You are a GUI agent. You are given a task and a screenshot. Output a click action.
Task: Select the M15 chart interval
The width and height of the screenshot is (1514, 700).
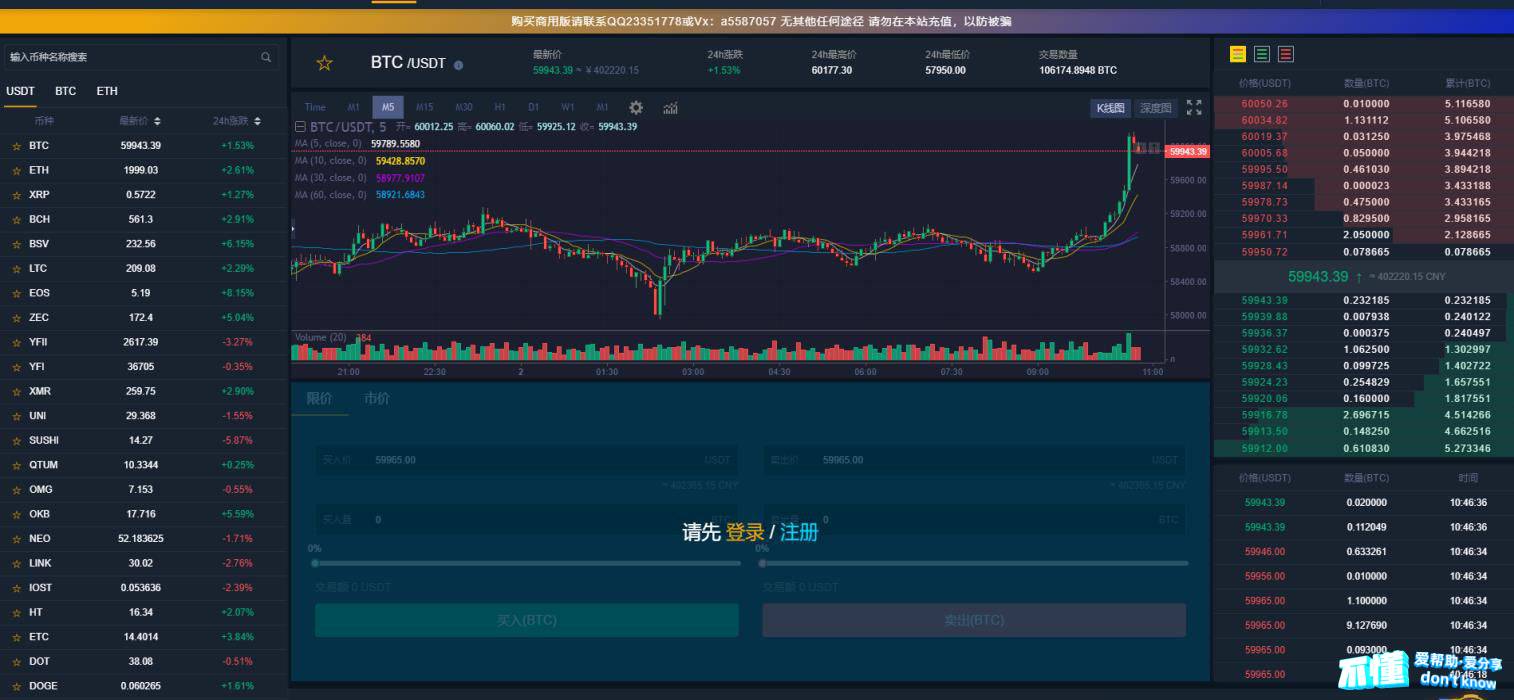click(424, 107)
